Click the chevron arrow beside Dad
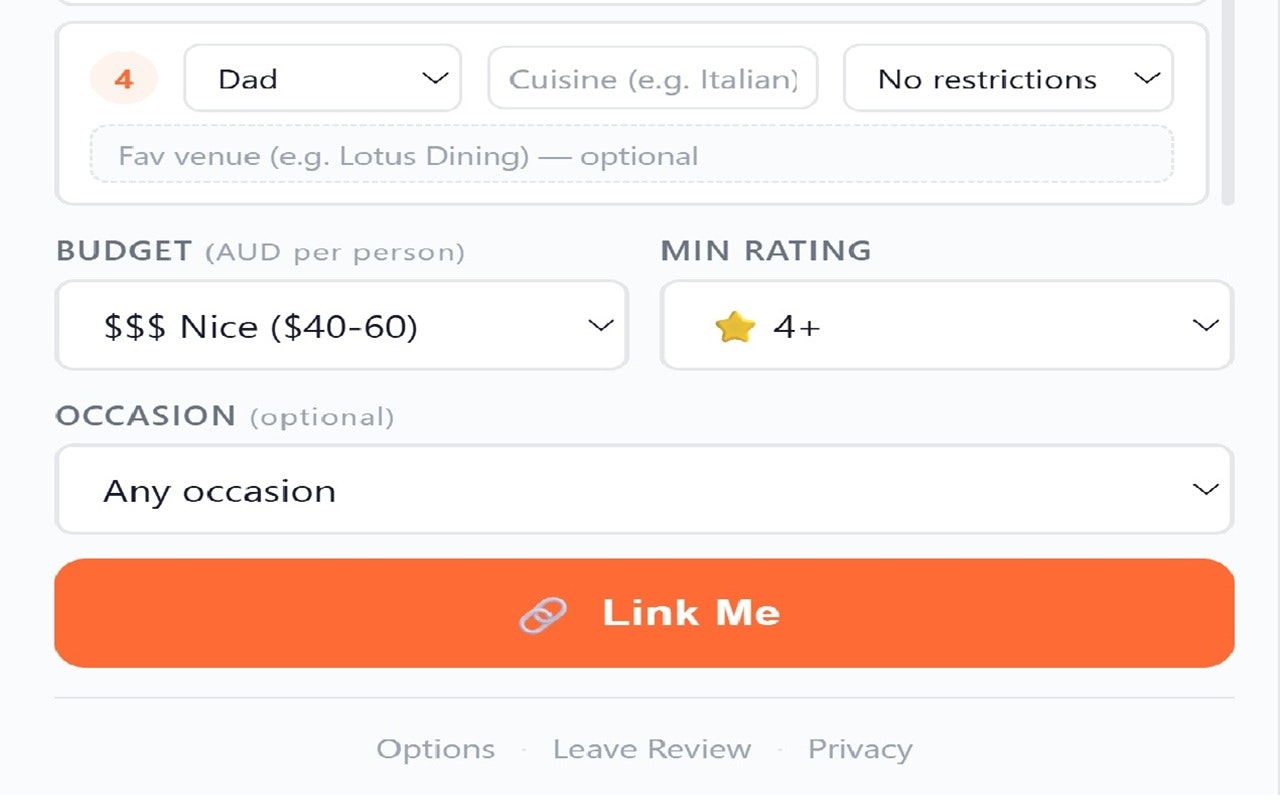The image size is (1280, 800). 435,78
